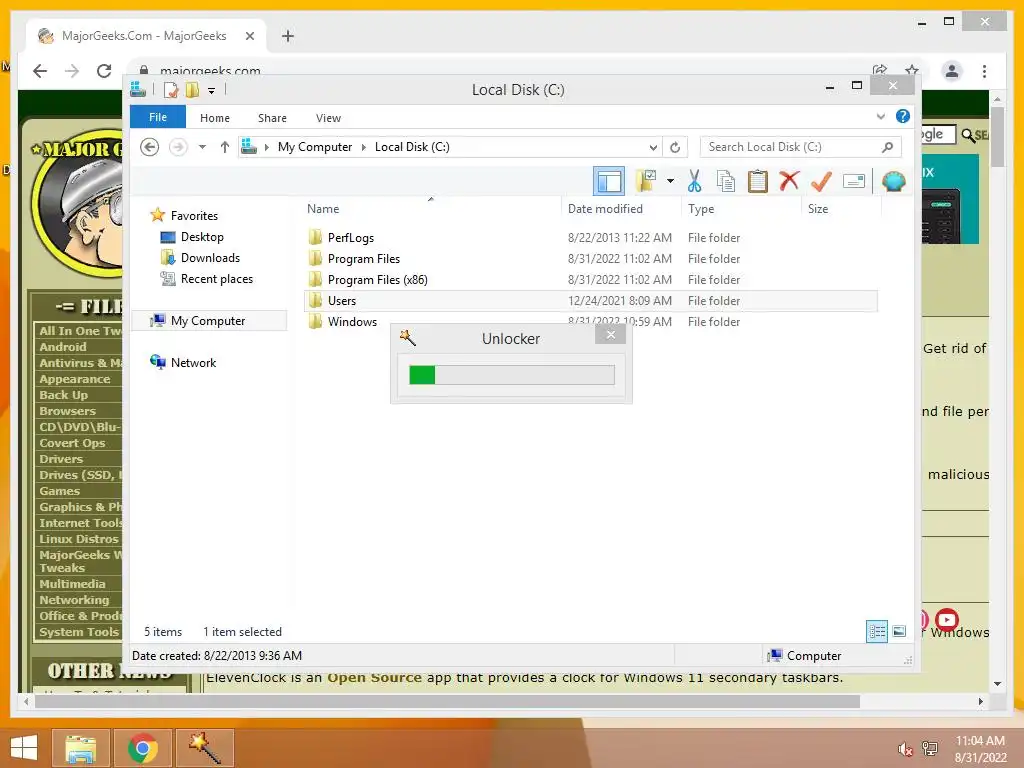Open the Windows Start button
This screenshot has width=1024, height=768.
tap(24, 748)
